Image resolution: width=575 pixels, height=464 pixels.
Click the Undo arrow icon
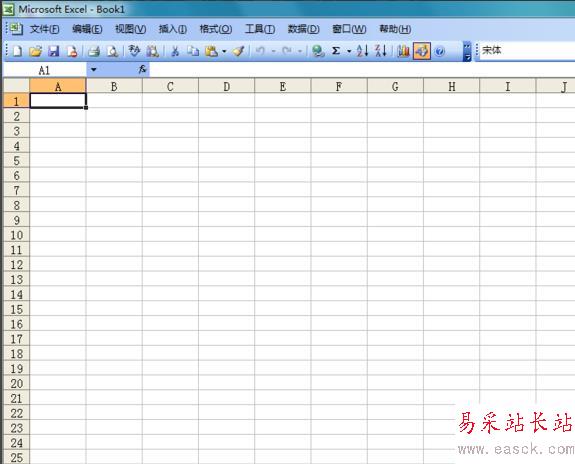pos(260,51)
